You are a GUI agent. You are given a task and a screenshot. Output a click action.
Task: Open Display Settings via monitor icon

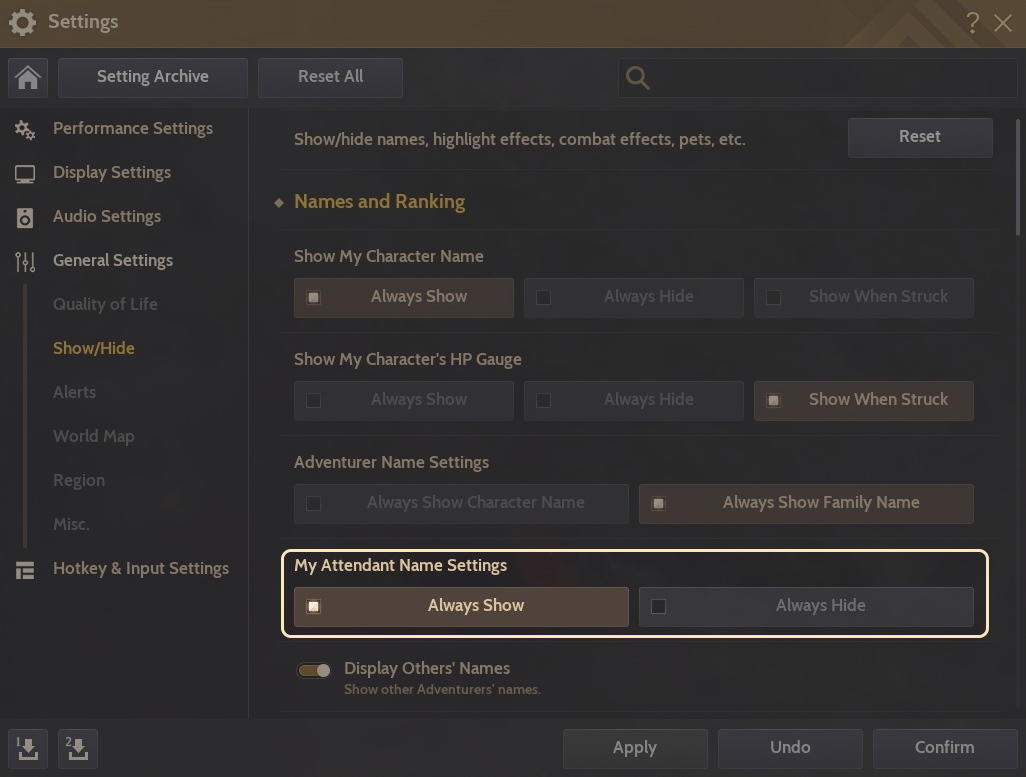(x=25, y=173)
